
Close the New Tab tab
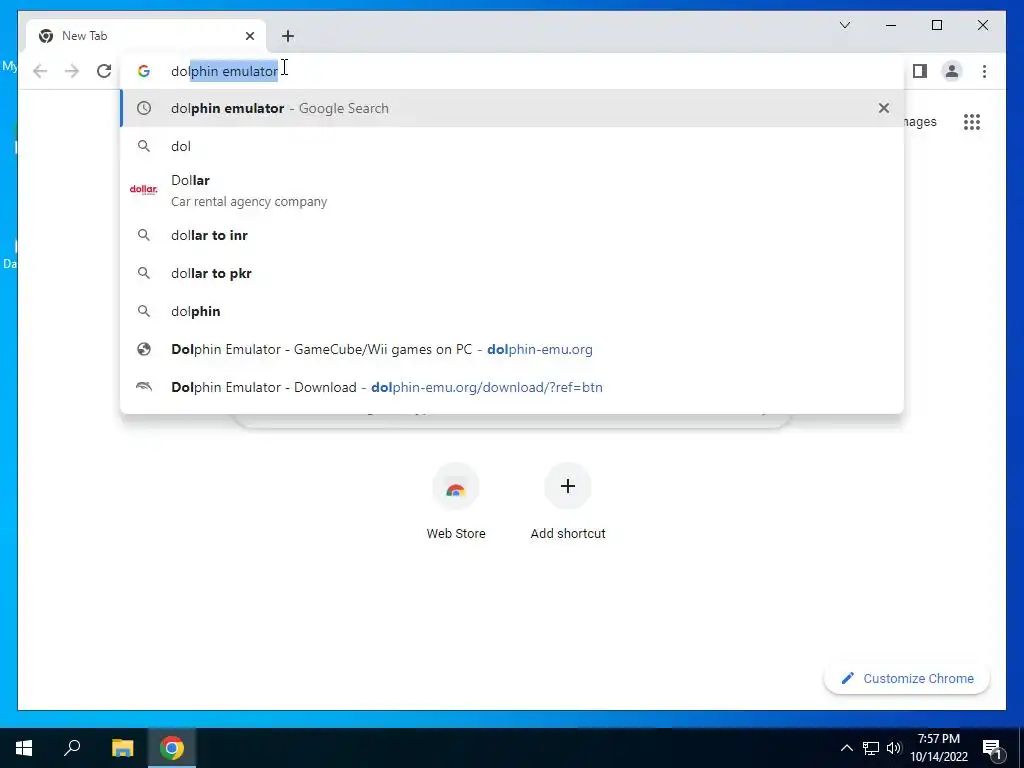[x=249, y=36]
